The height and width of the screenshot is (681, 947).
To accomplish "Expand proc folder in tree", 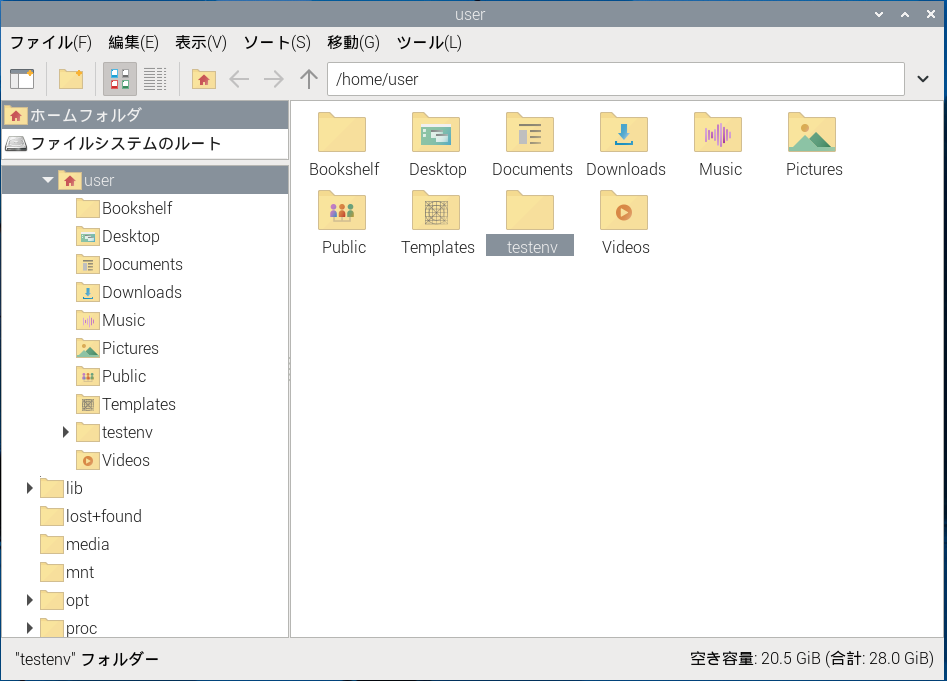I will point(29,628).
